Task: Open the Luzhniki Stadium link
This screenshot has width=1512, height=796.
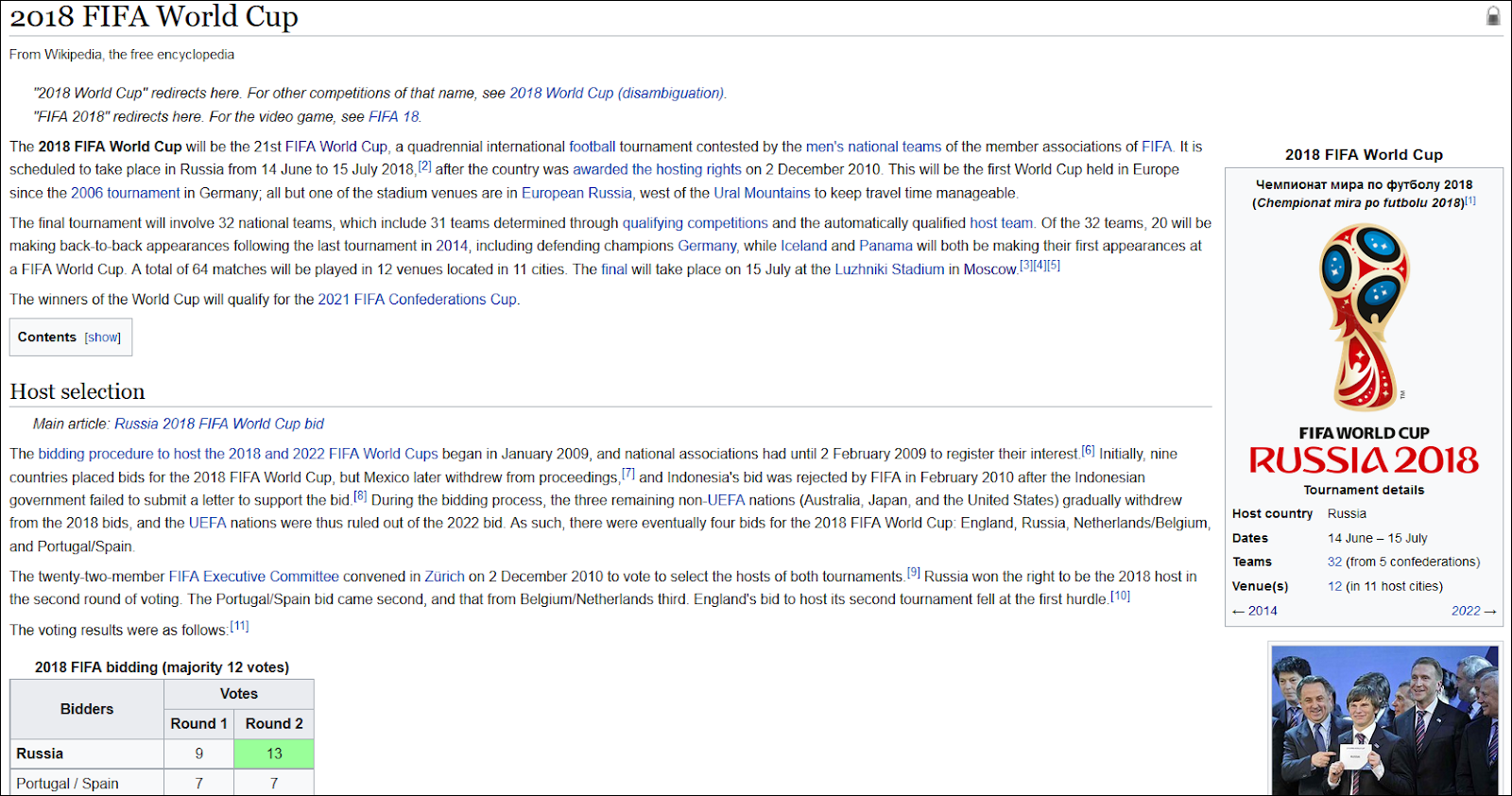Action: click(x=889, y=269)
